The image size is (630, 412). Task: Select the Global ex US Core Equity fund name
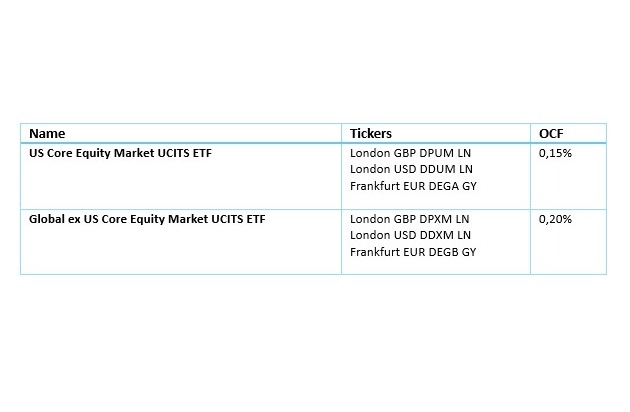point(147,218)
